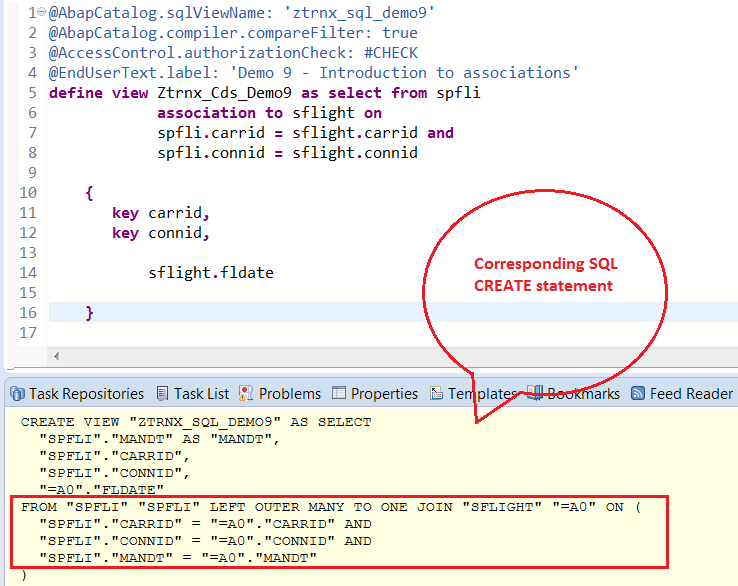Screen dimensions: 738x586
Task: Click the editor horizontal scroll left arrow
Action: point(56,356)
